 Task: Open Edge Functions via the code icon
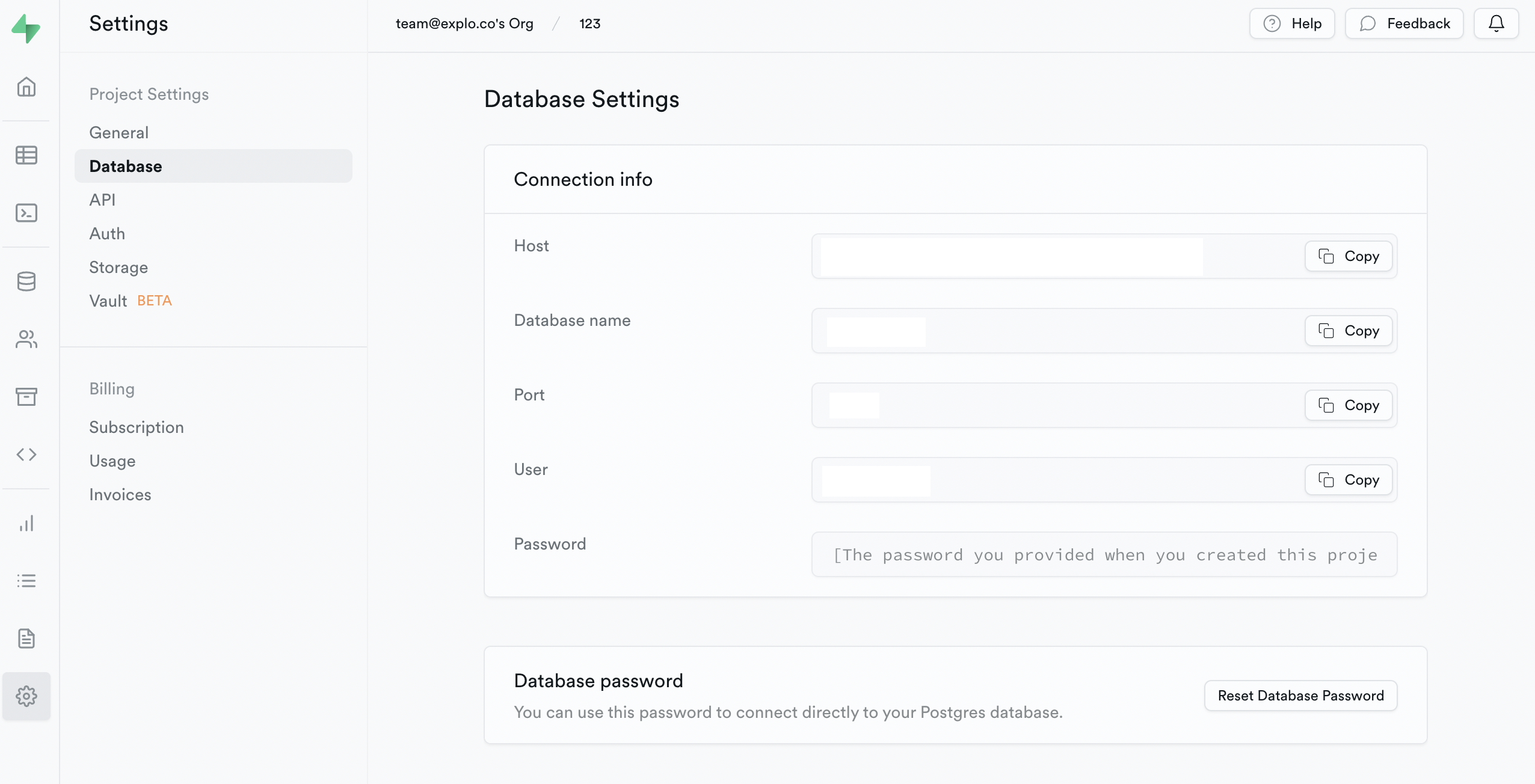(26, 454)
